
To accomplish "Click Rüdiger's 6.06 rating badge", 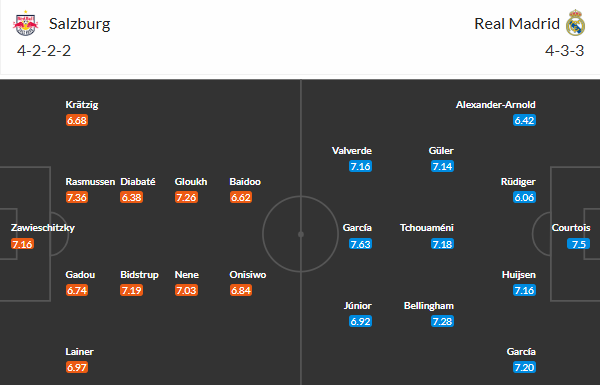I will click(524, 197).
